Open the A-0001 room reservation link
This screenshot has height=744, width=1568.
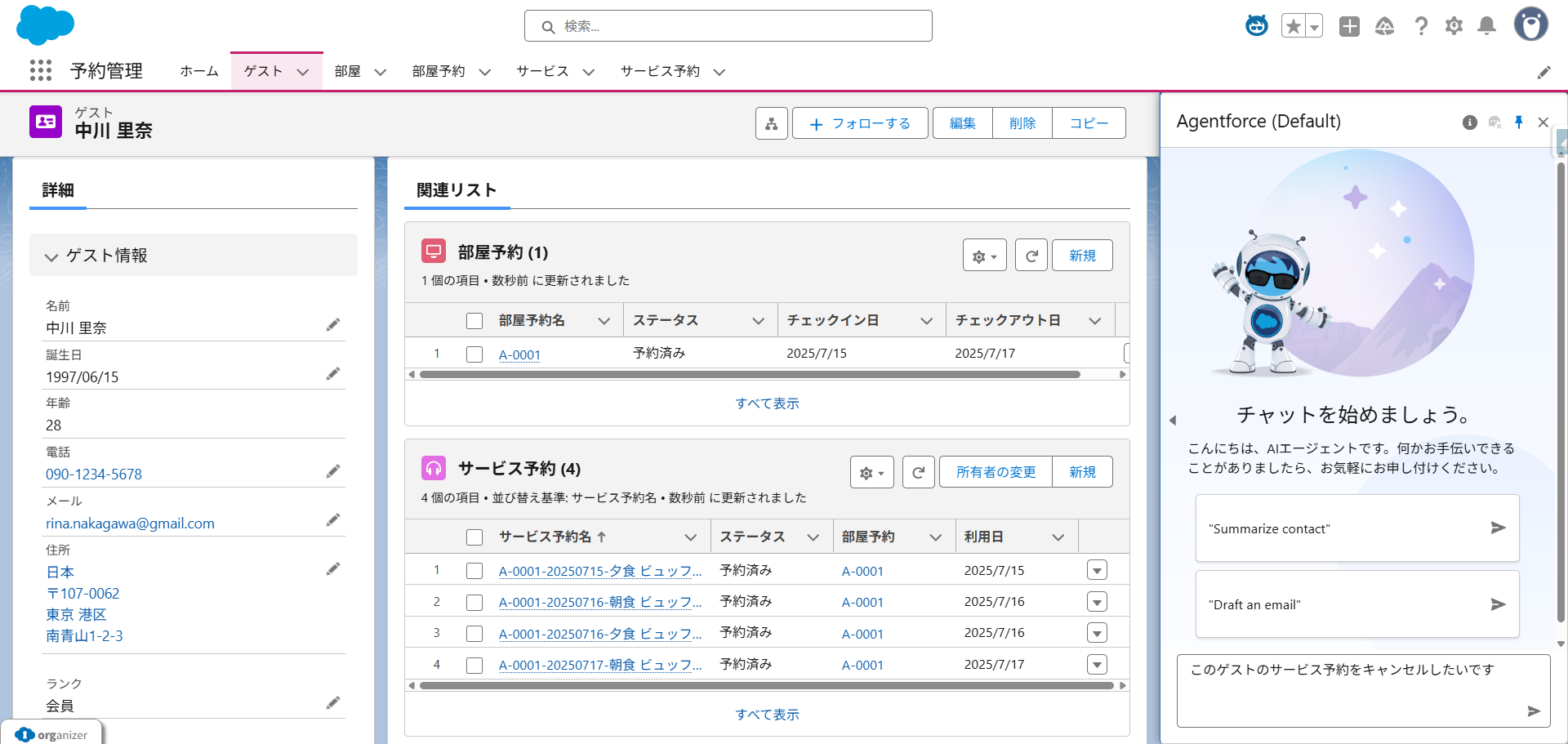pyautogui.click(x=519, y=354)
